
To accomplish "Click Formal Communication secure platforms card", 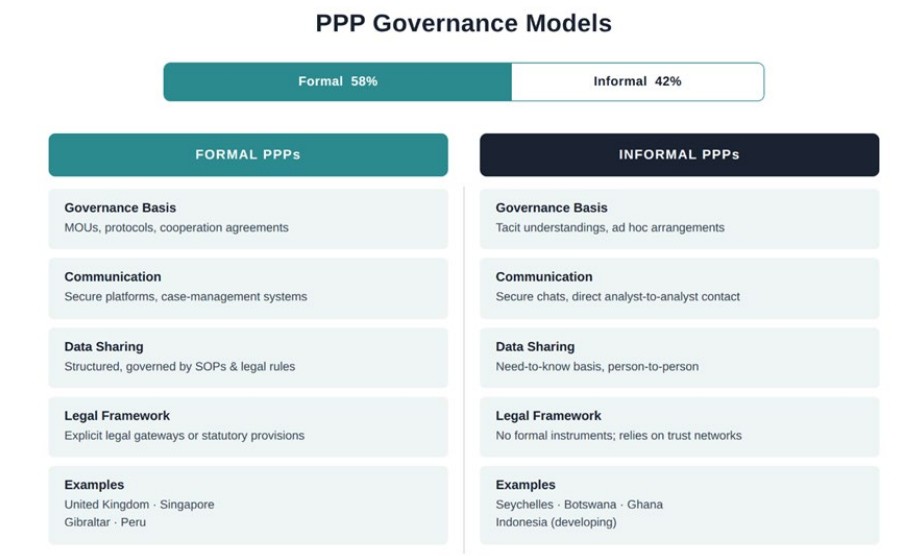I will [248, 288].
